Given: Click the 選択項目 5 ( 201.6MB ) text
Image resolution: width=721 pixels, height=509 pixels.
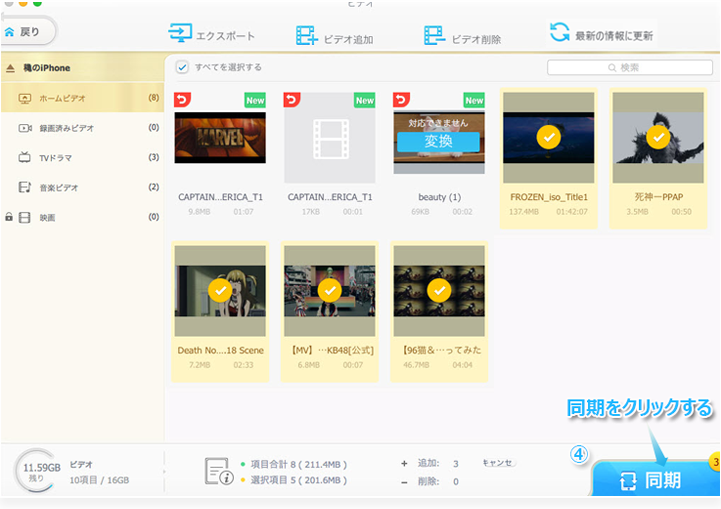Looking at the screenshot, I should pyautogui.click(x=298, y=480).
